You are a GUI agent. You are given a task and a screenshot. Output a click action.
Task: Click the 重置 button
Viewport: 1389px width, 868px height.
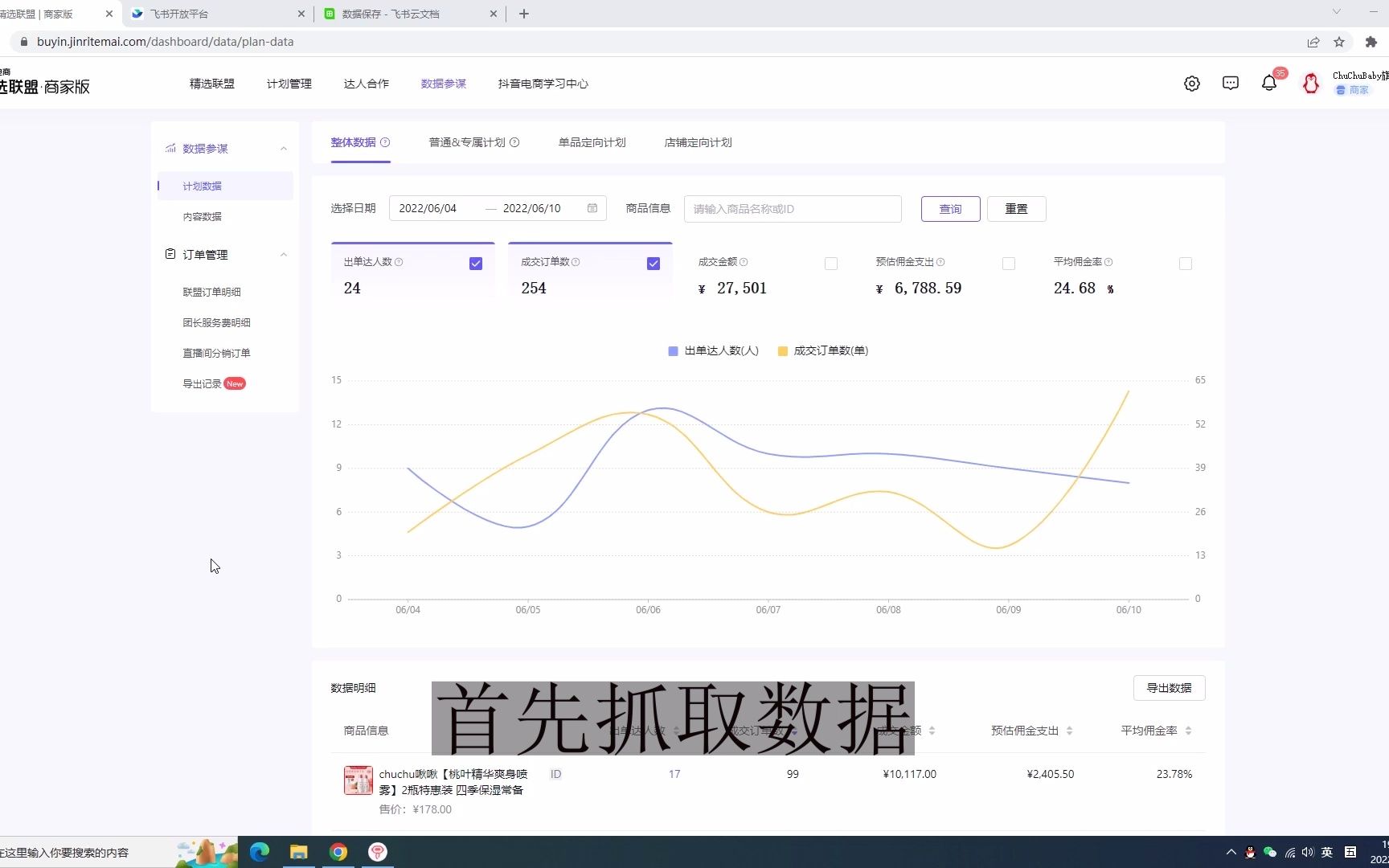pyautogui.click(x=1017, y=209)
